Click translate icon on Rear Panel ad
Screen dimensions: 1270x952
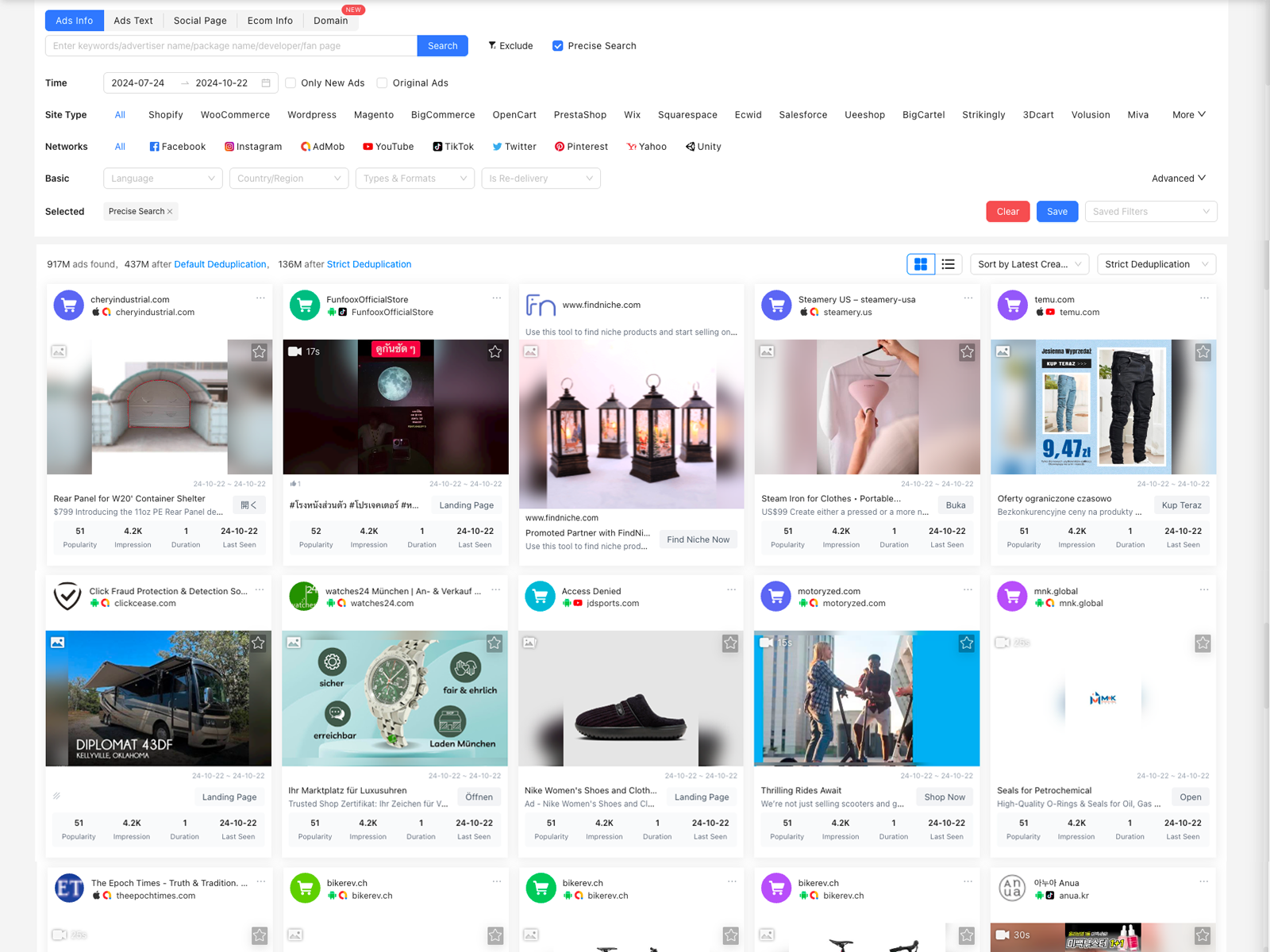[248, 505]
